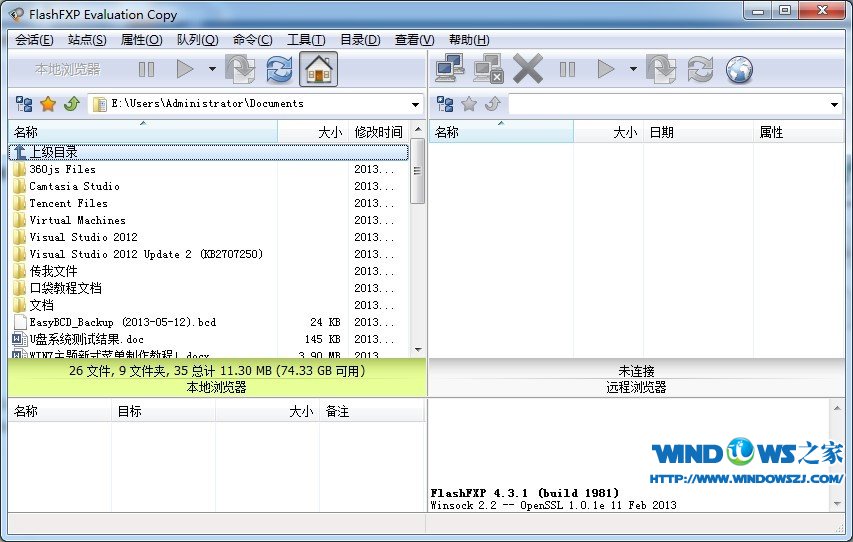Select the 上级目录 parent directory entry
Viewport: 853px width, 542px height.
click(x=53, y=152)
